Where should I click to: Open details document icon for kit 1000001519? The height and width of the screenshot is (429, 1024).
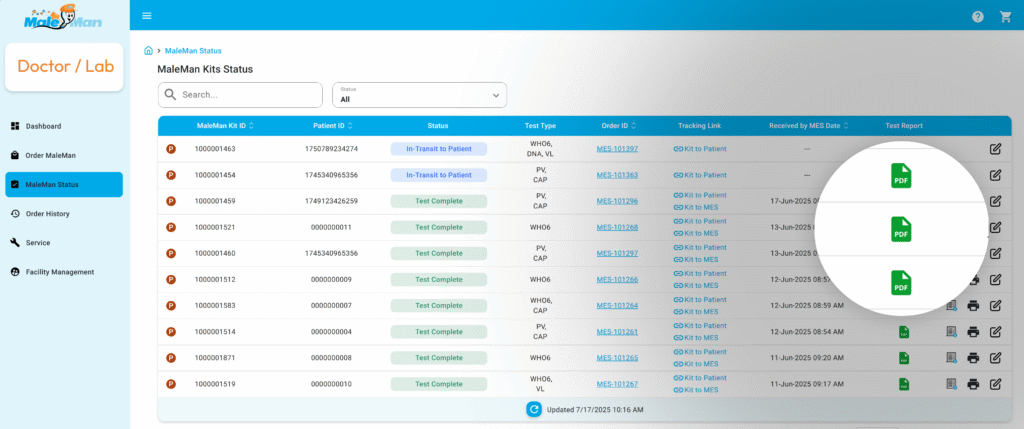[x=952, y=384]
